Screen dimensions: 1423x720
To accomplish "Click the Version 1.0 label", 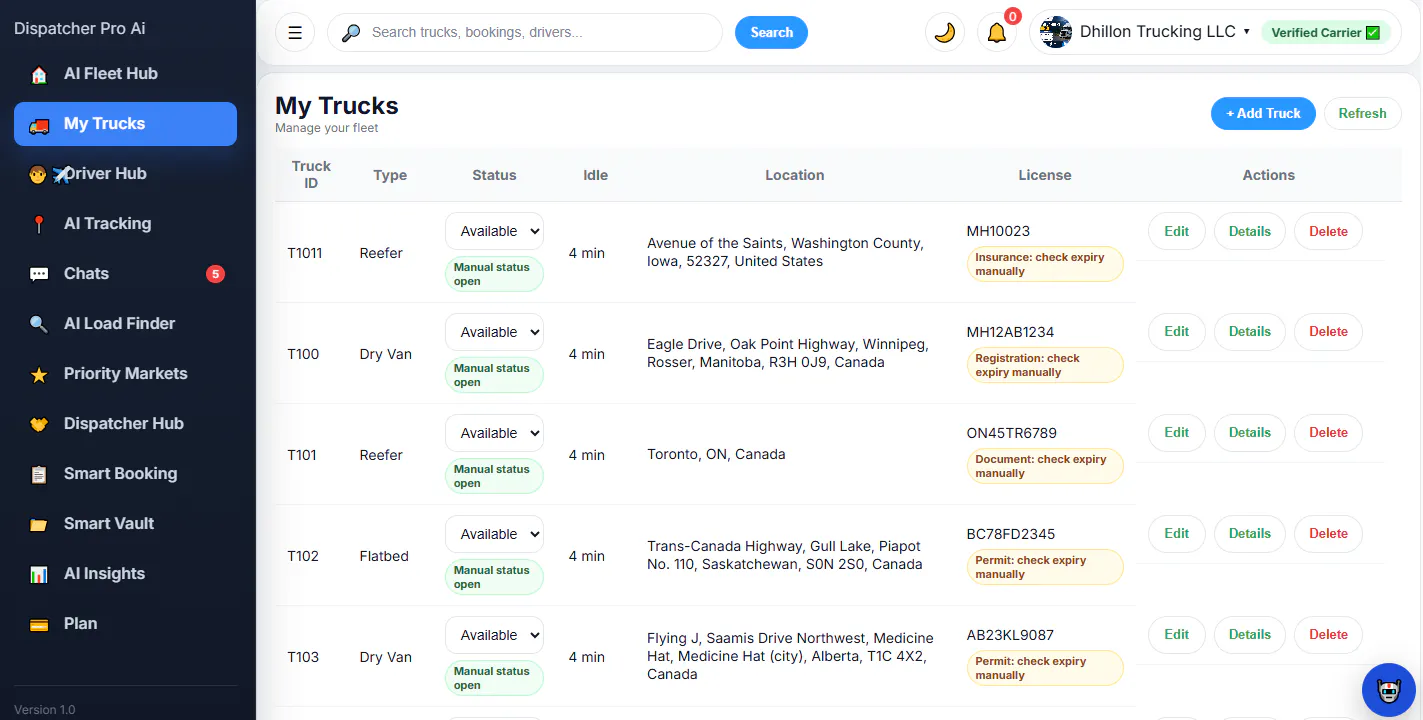I will point(45,710).
